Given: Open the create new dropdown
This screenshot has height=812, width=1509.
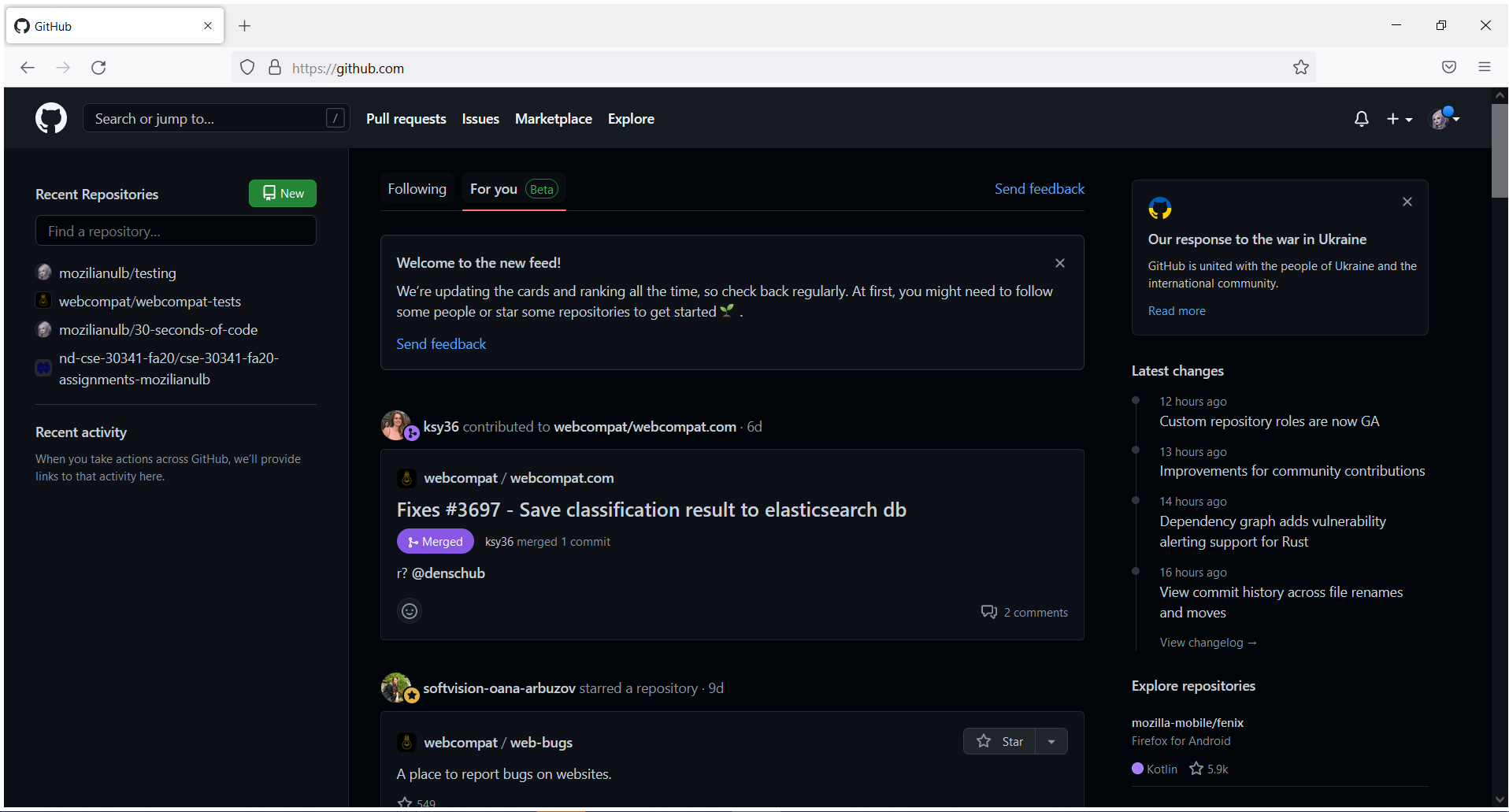Looking at the screenshot, I should pyautogui.click(x=1400, y=118).
